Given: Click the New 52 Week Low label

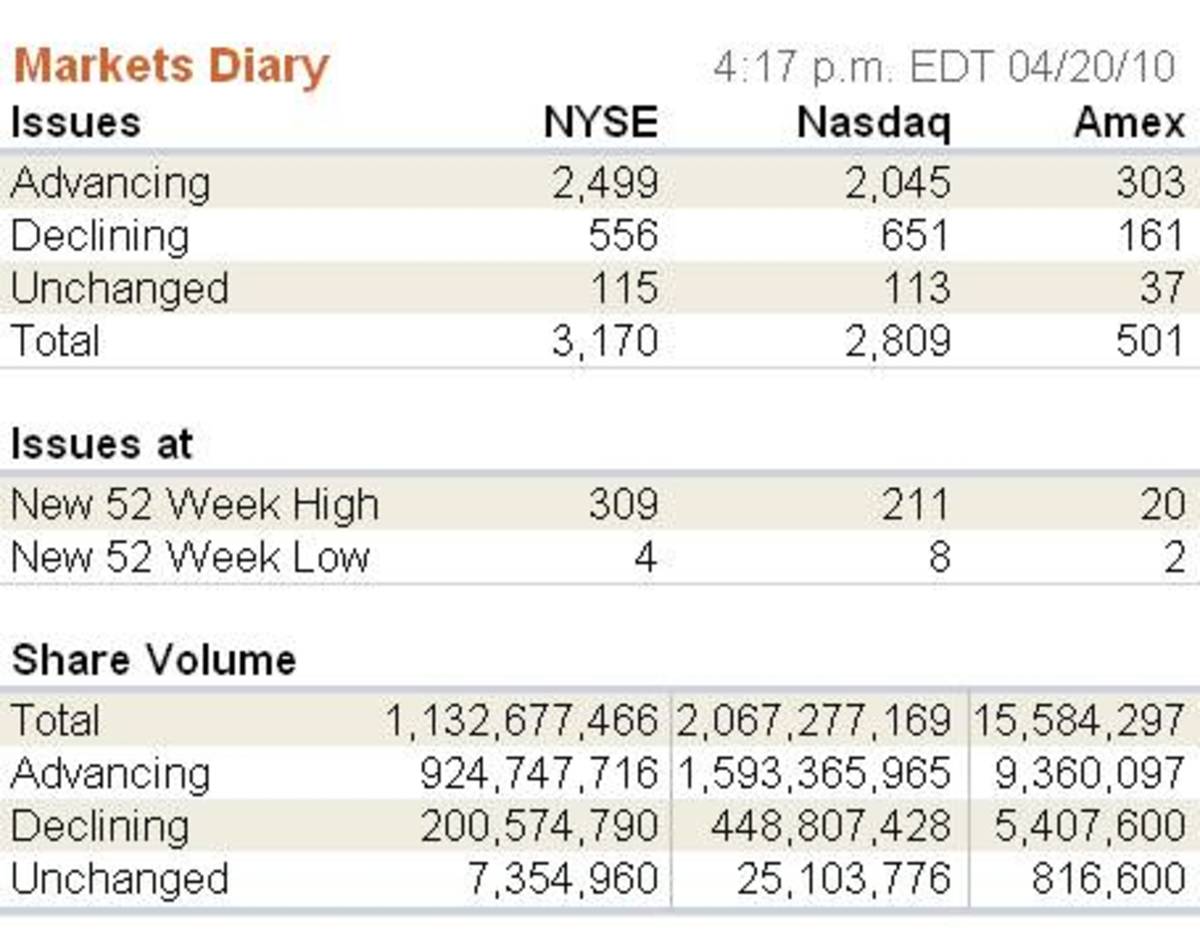Looking at the screenshot, I should coord(190,557).
